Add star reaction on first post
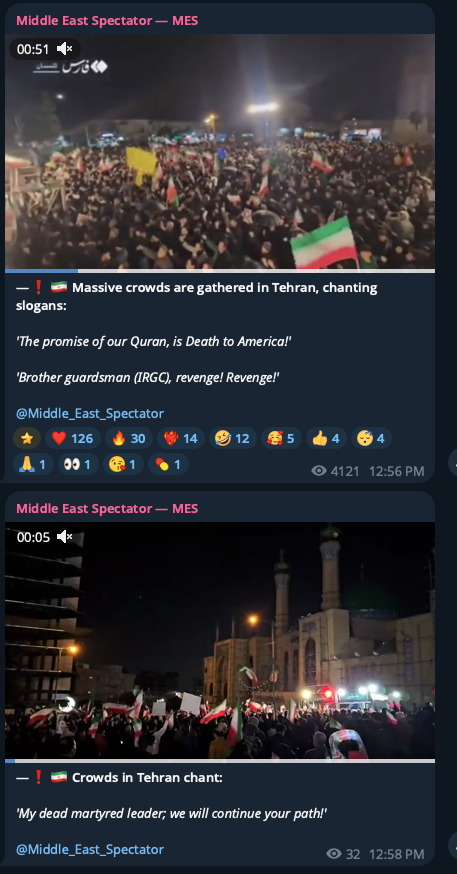This screenshot has height=874, width=457. (x=27, y=438)
